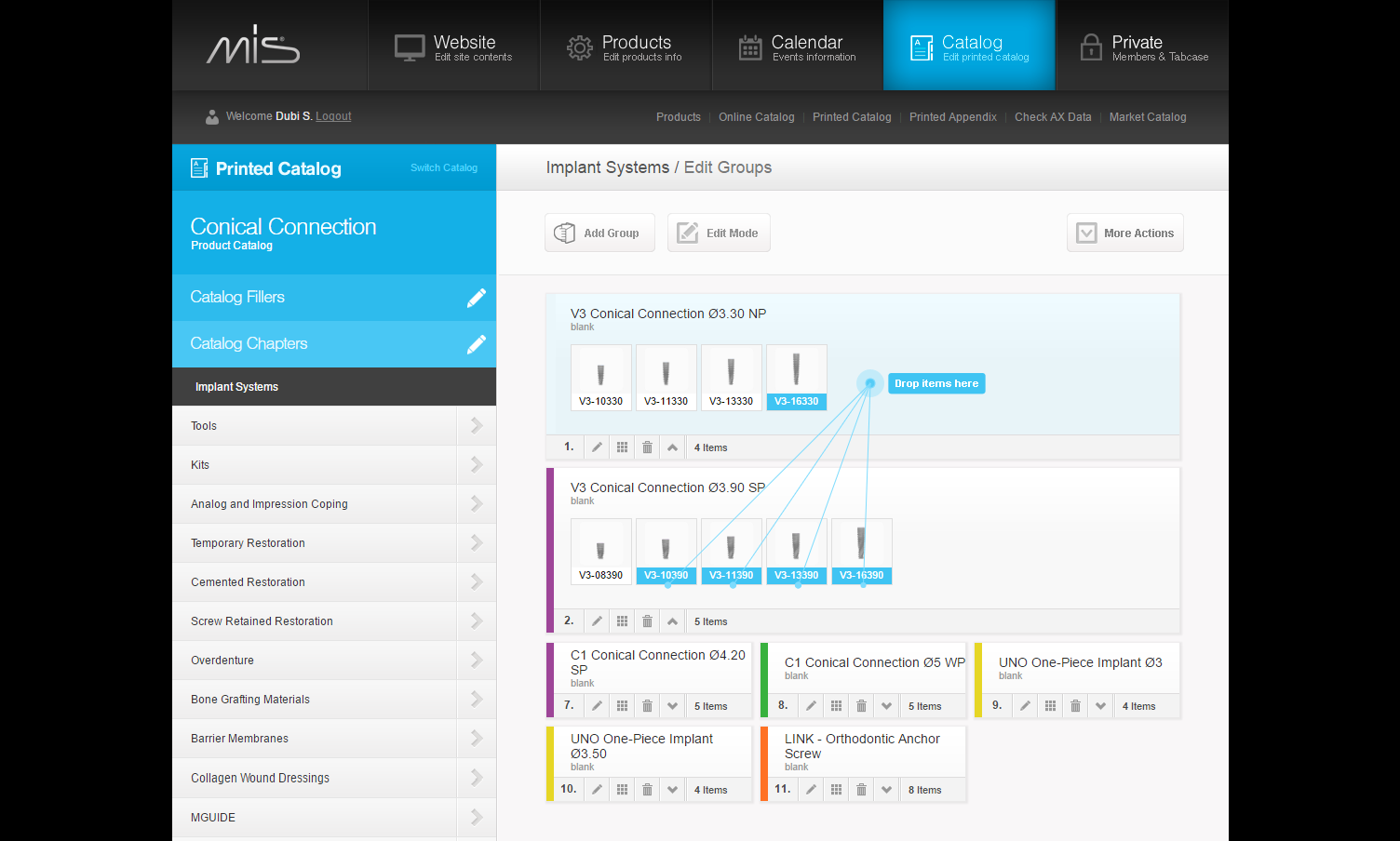Click the Catalog Fillers pencil icon
This screenshot has width=1400, height=841.
477,298
